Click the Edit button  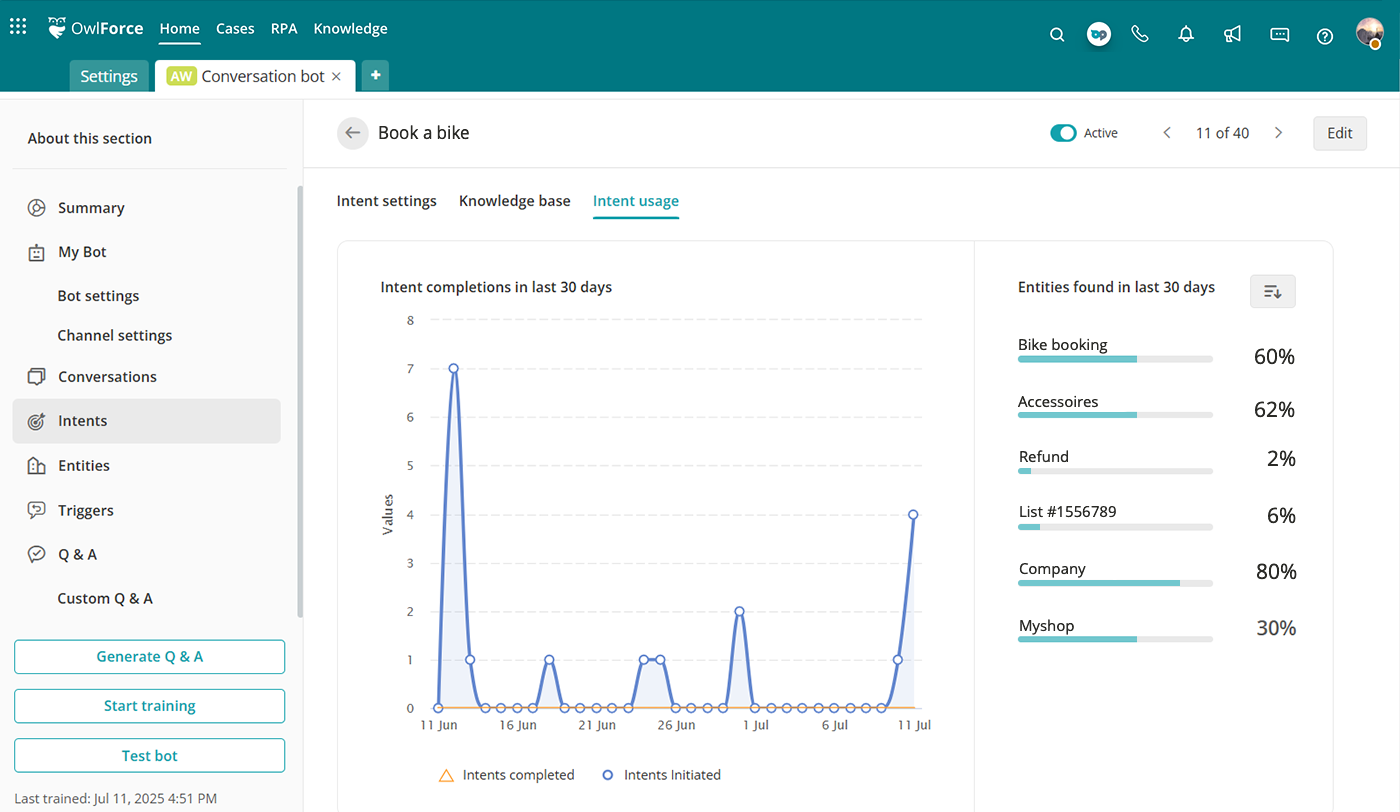coord(1339,133)
